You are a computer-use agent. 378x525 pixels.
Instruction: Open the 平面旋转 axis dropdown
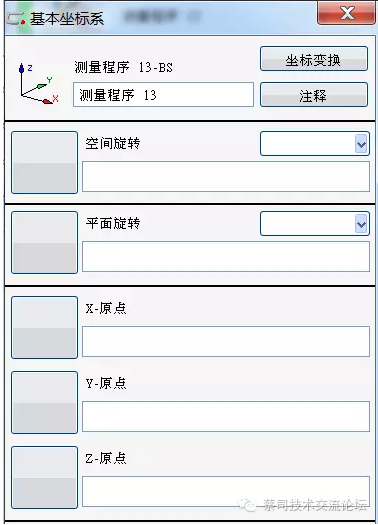click(x=315, y=224)
